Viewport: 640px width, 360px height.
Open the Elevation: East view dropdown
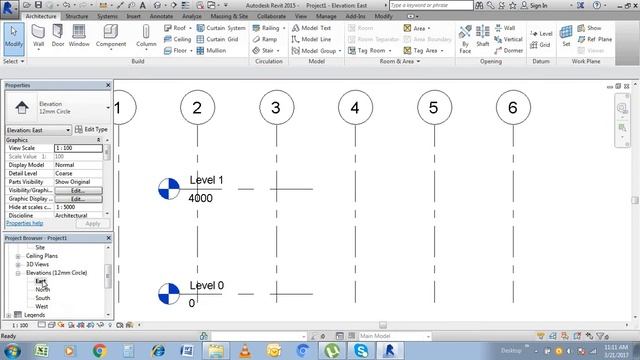pos(38,130)
